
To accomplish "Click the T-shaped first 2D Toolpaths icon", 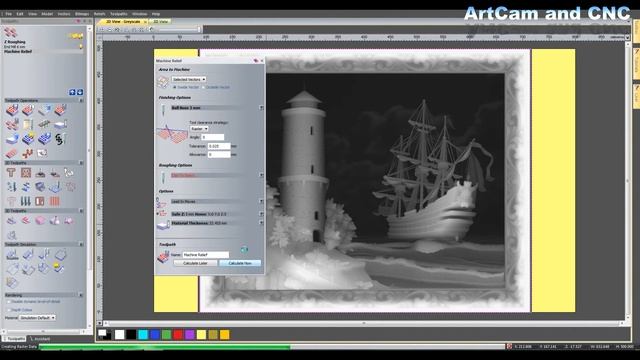I will click(11, 173).
